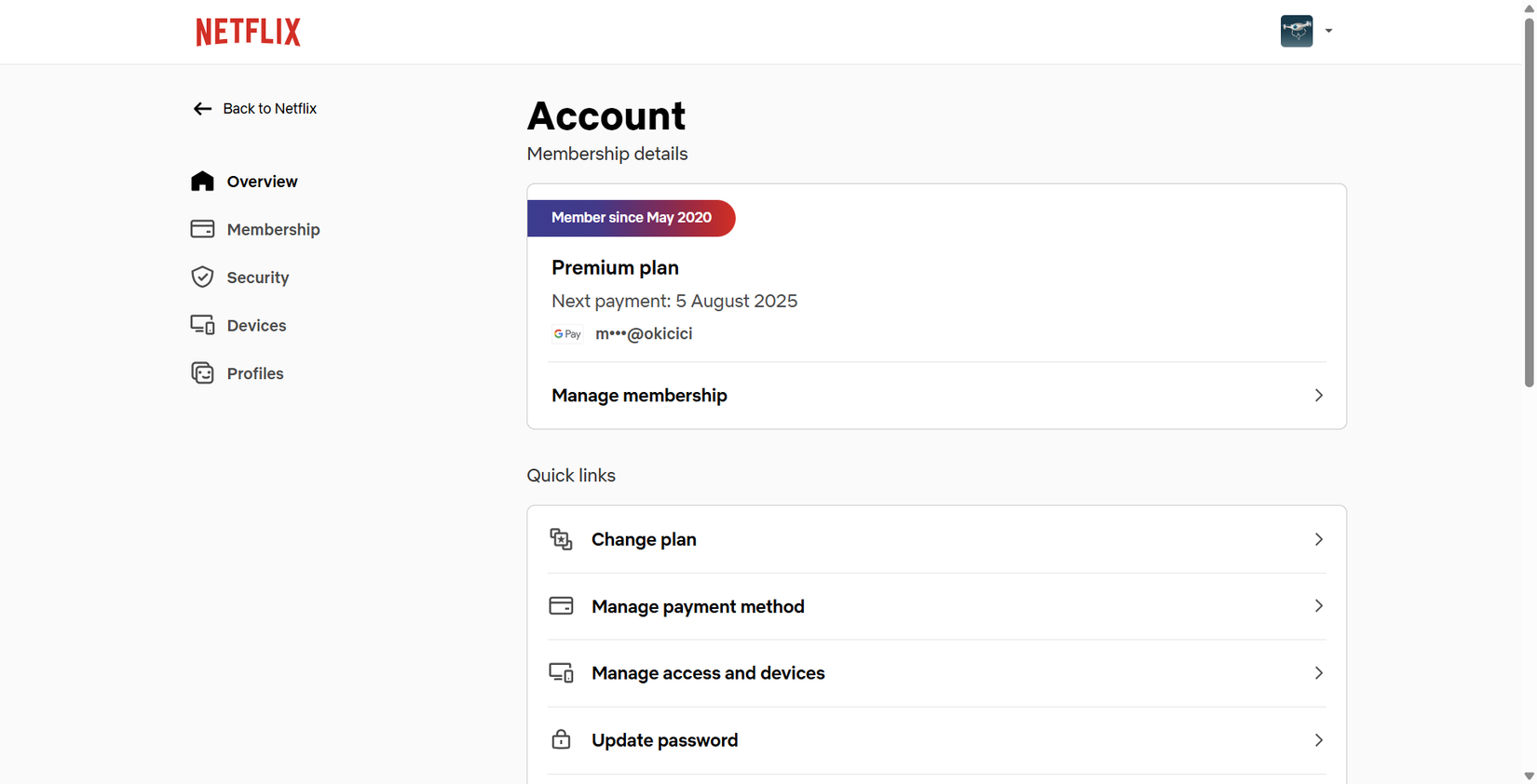Click the Profiles smiley icon
1537x784 pixels.
coord(202,373)
